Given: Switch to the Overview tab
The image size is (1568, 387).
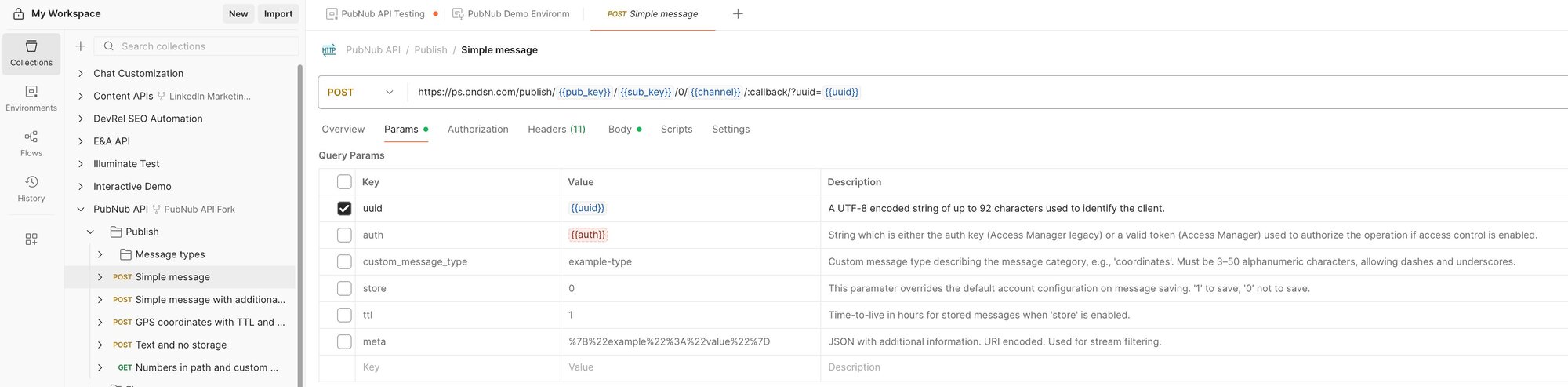Looking at the screenshot, I should pyautogui.click(x=343, y=129).
